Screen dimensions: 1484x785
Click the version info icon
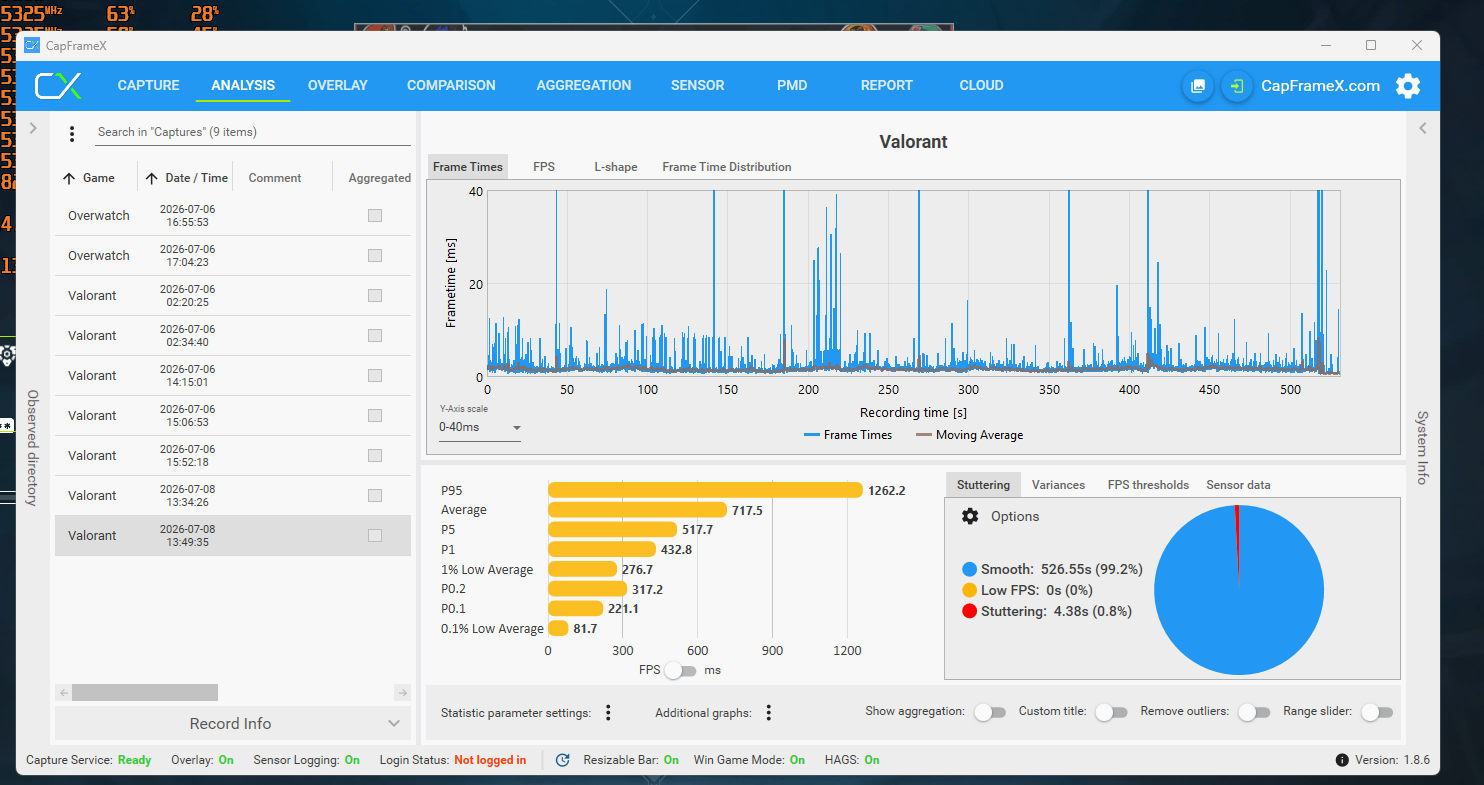(x=1342, y=760)
